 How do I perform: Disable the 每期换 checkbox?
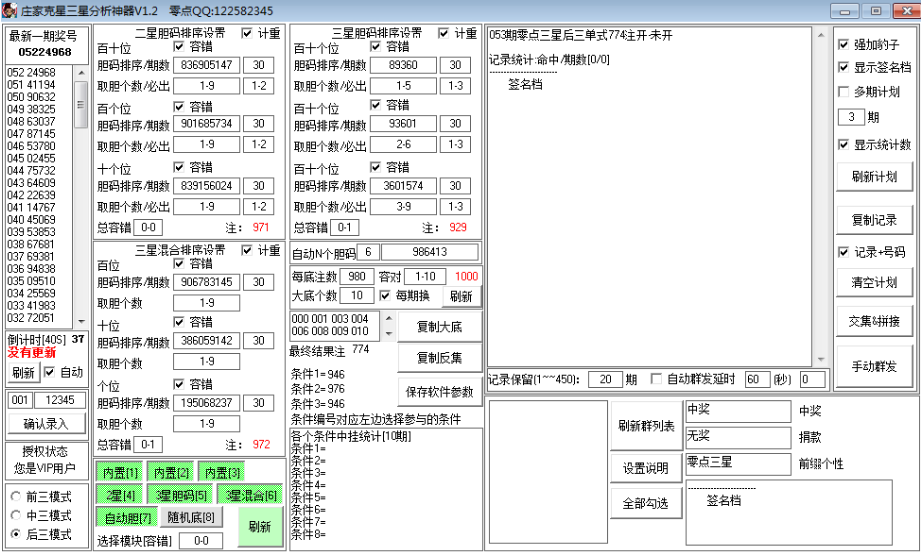(x=386, y=296)
